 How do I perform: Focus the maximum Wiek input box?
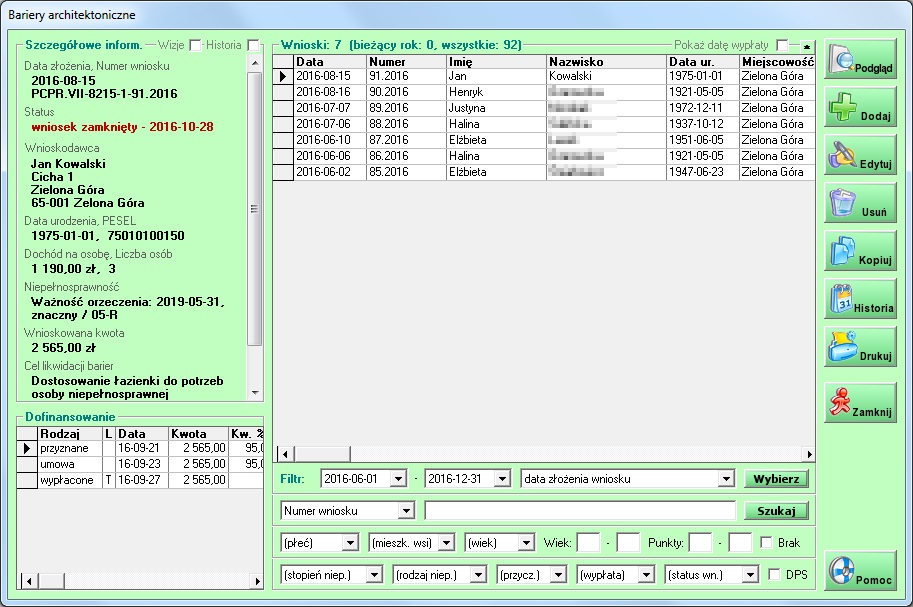click(x=628, y=543)
